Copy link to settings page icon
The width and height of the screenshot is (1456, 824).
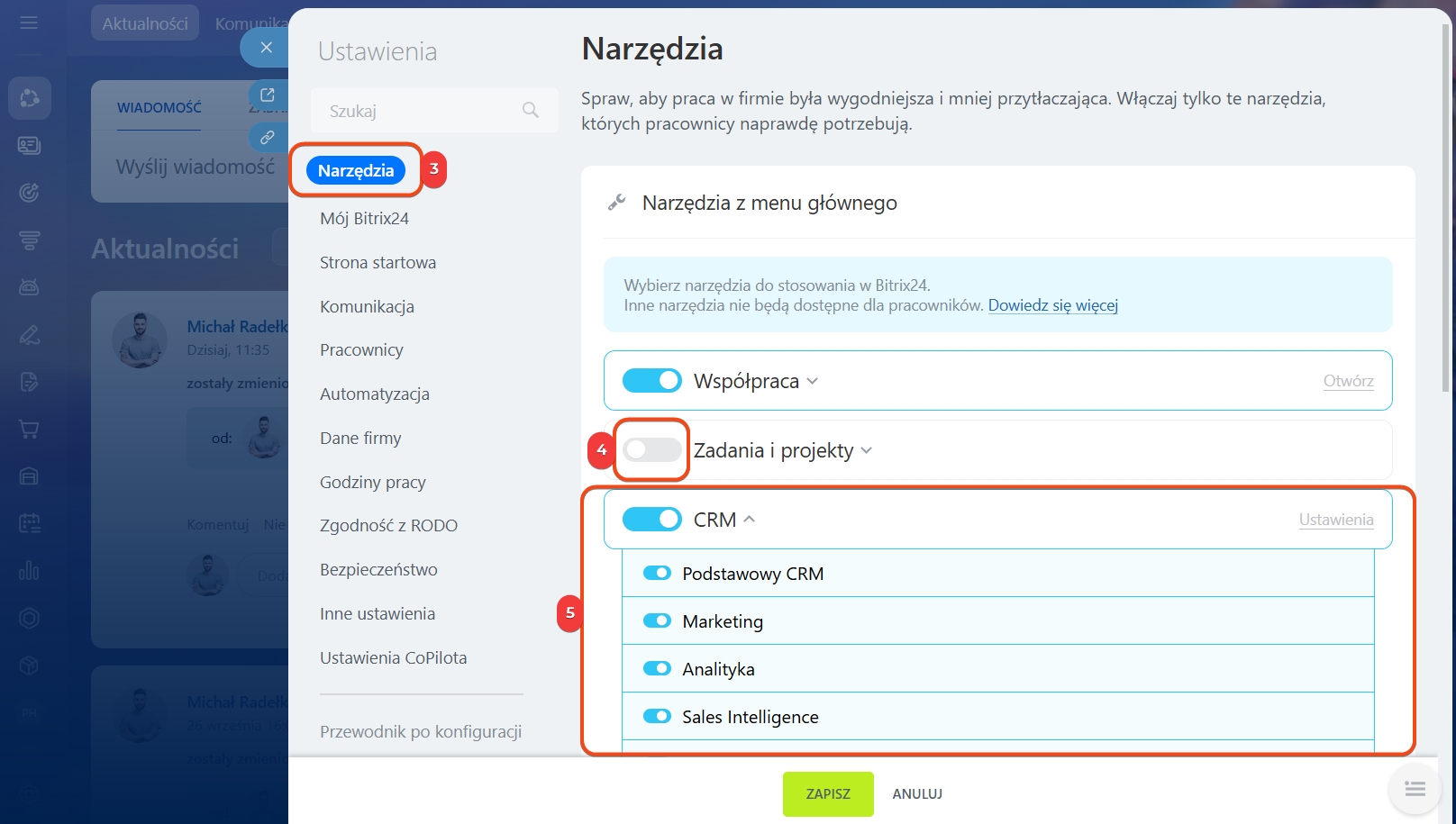[268, 138]
